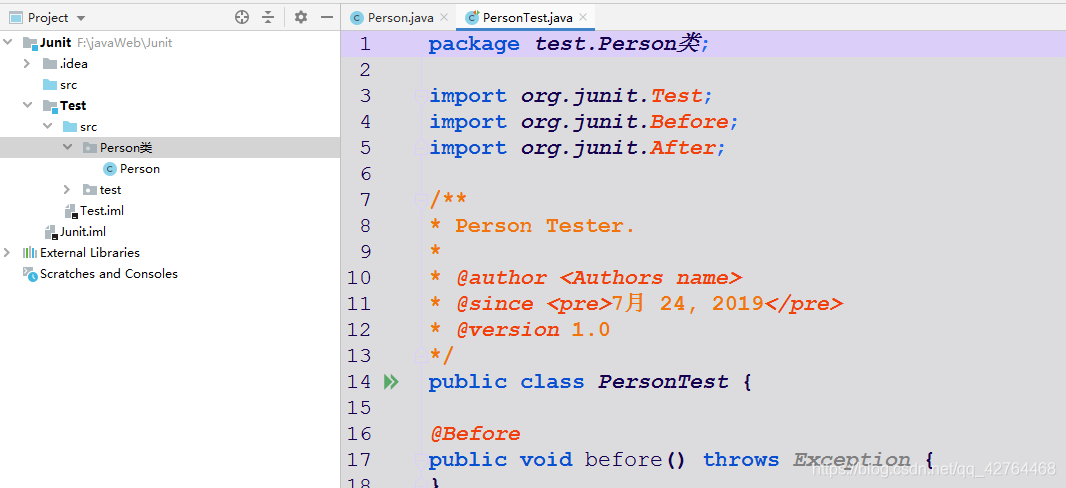Close the PersonTest.java tab

583,18
